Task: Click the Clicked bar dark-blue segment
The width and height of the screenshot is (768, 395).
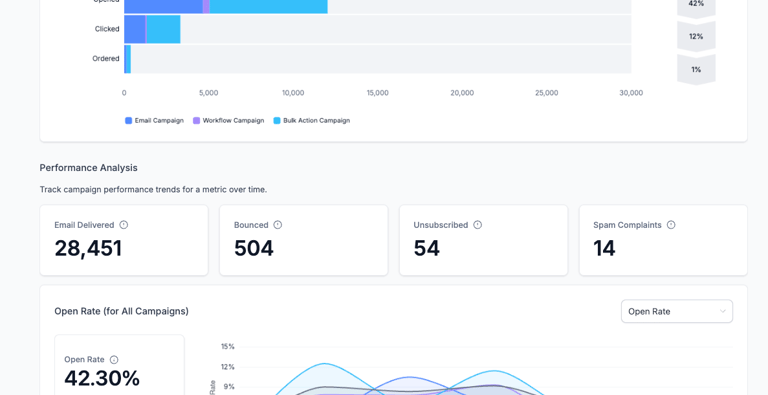Action: click(135, 29)
